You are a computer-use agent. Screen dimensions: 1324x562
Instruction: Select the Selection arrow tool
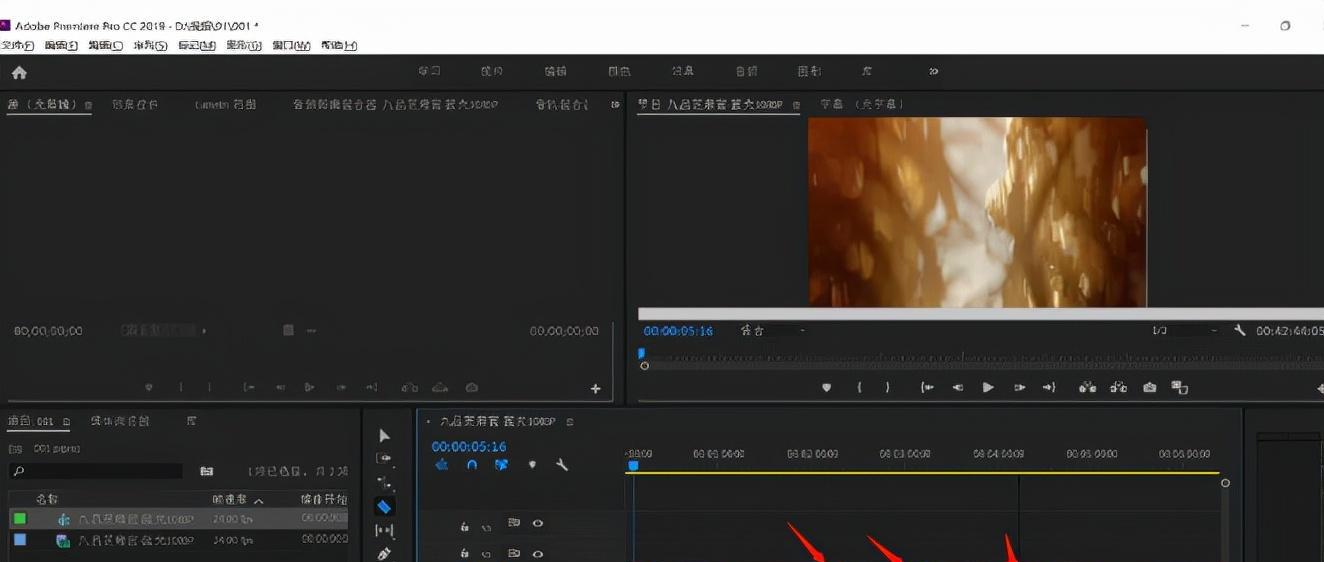(x=385, y=436)
